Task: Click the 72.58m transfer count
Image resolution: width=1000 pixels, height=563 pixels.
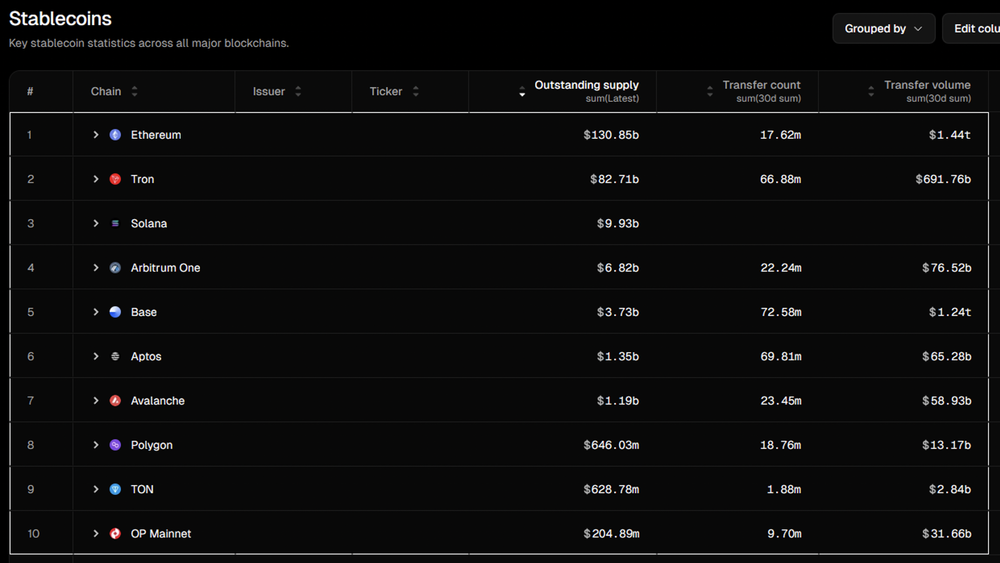Action: click(x=781, y=312)
